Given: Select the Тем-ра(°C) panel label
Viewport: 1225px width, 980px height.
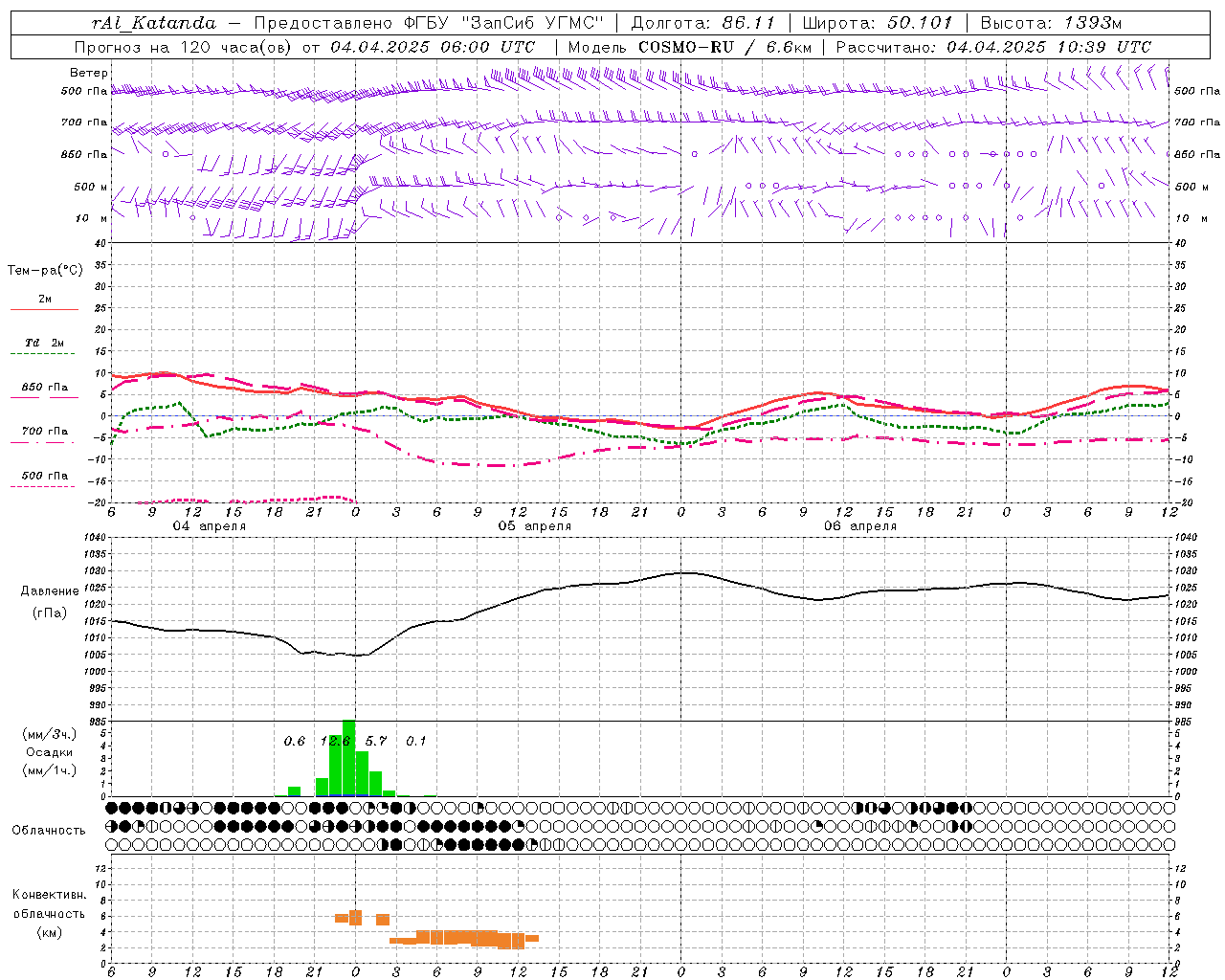Looking at the screenshot, I should 45,271.
